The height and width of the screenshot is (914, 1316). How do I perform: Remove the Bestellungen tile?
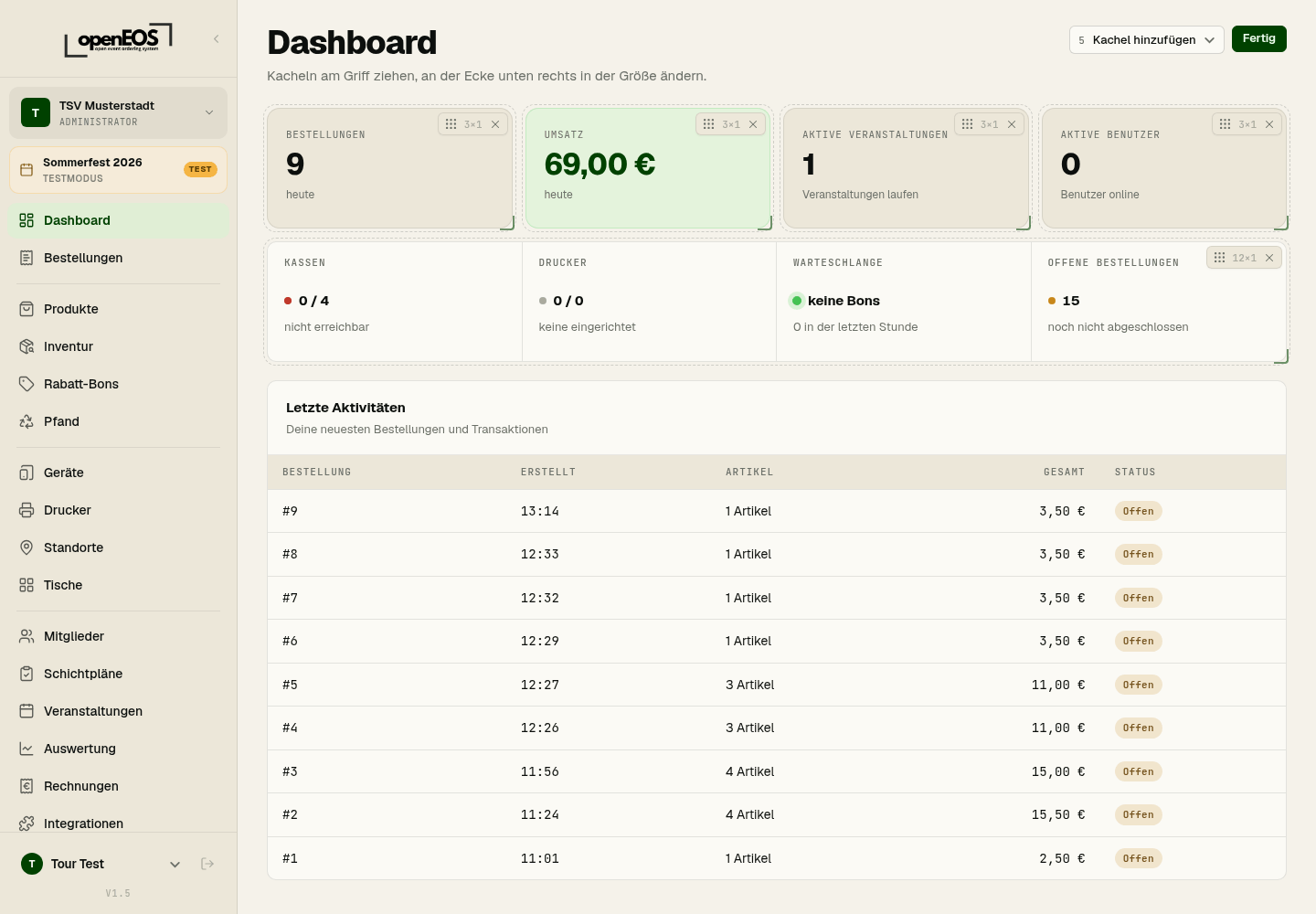(495, 124)
